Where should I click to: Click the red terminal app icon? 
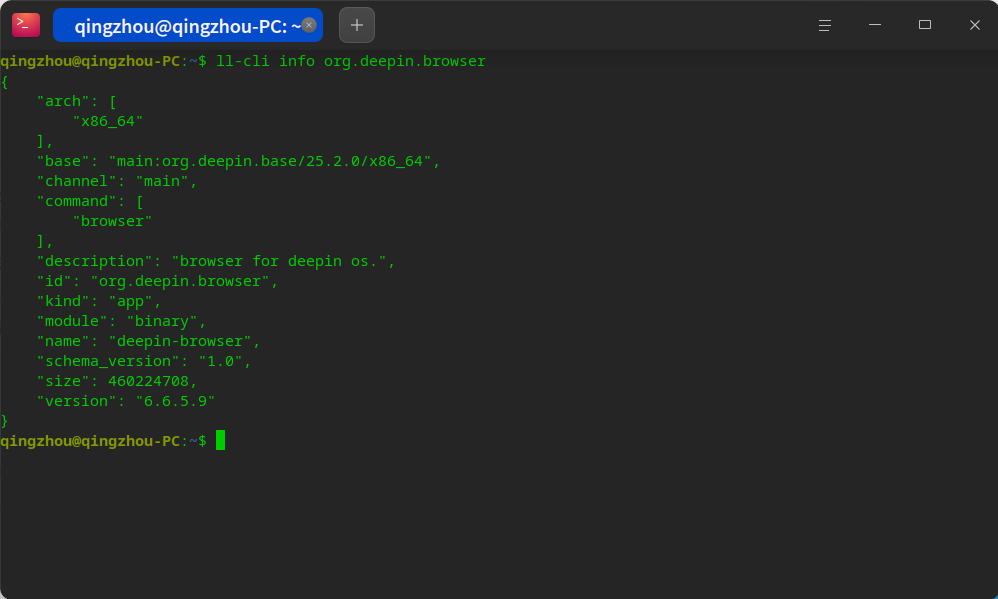(x=26, y=25)
